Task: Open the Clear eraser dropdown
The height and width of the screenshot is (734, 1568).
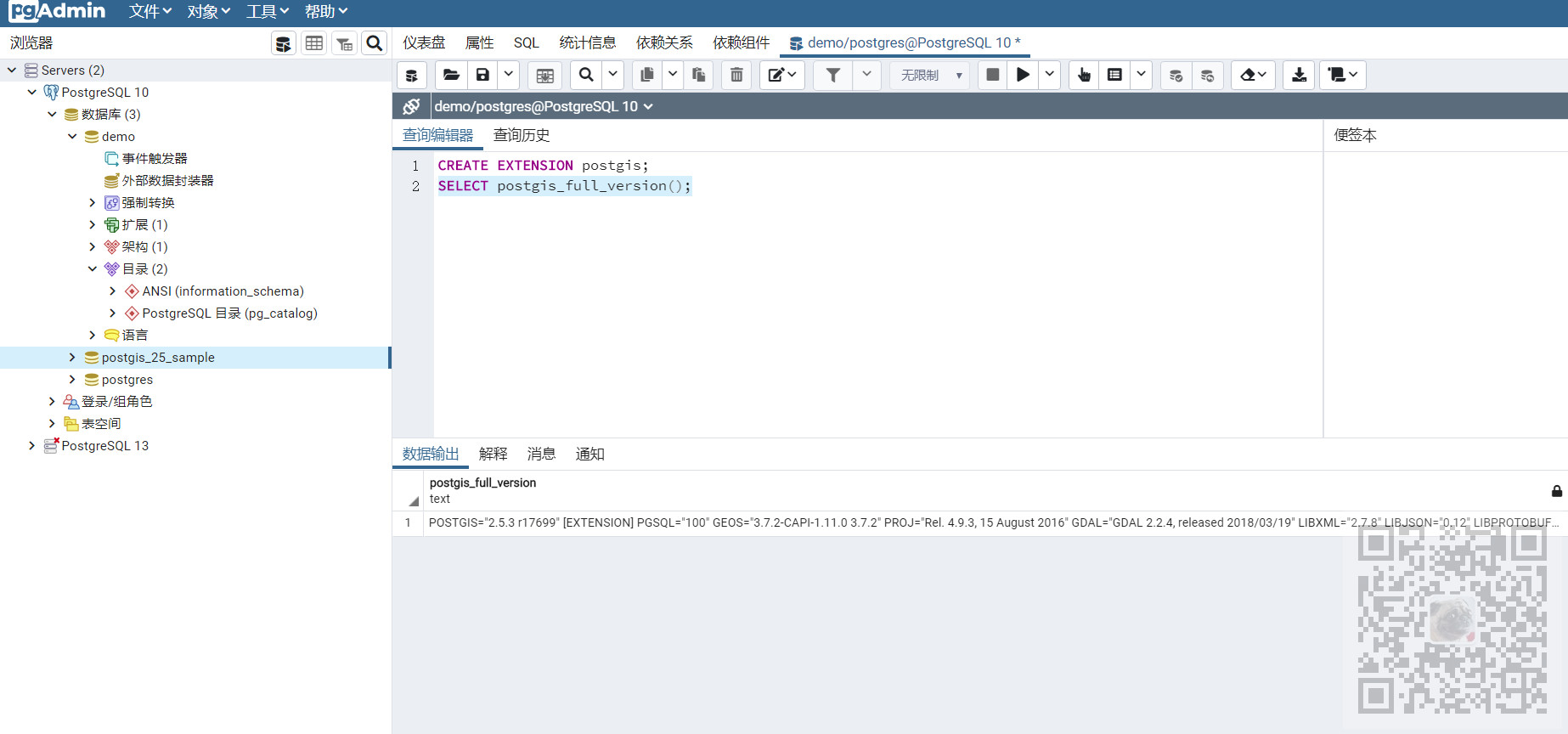Action: 1253,75
